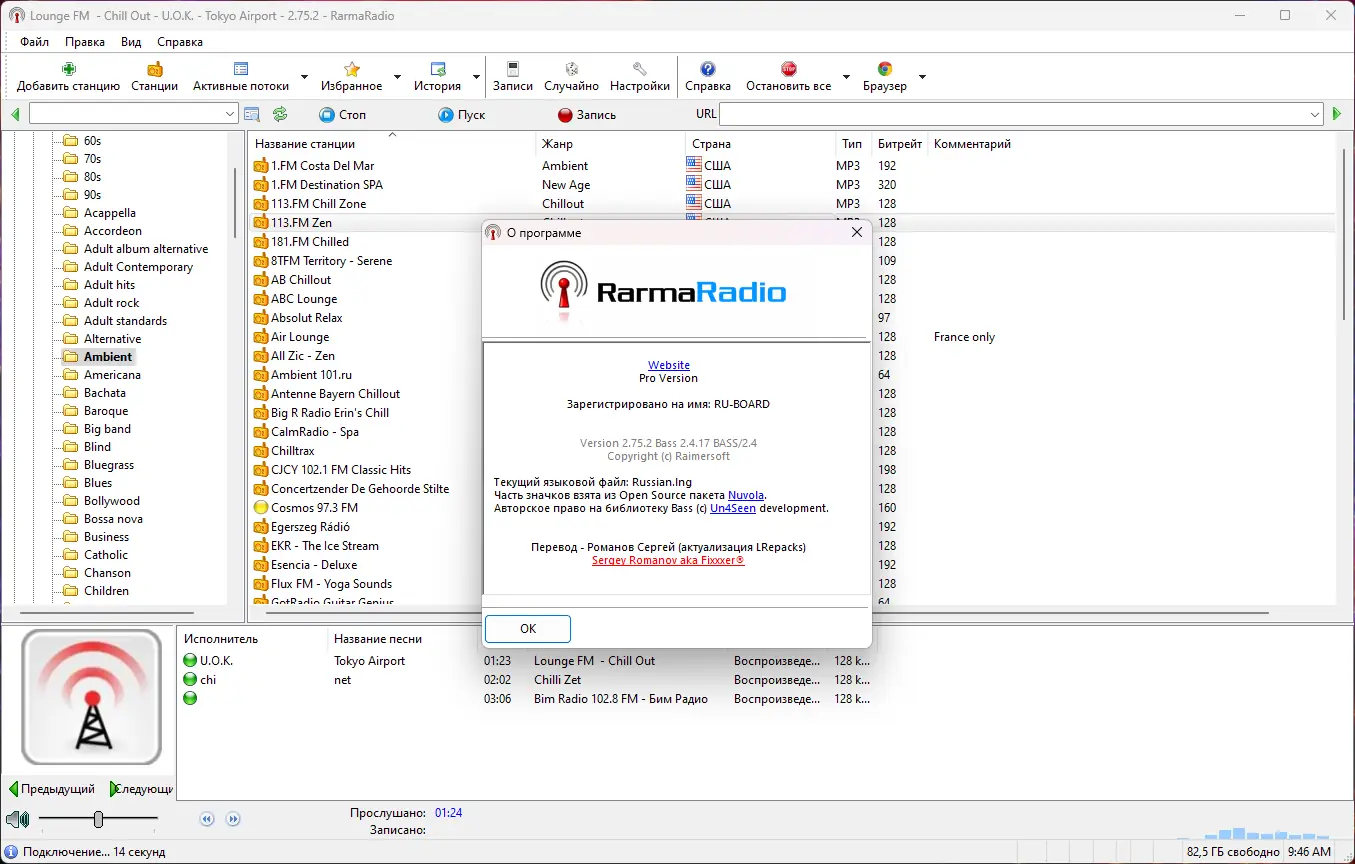This screenshot has width=1355, height=864.
Task: Click the antenna station logo thumbnail
Action: pos(92,699)
